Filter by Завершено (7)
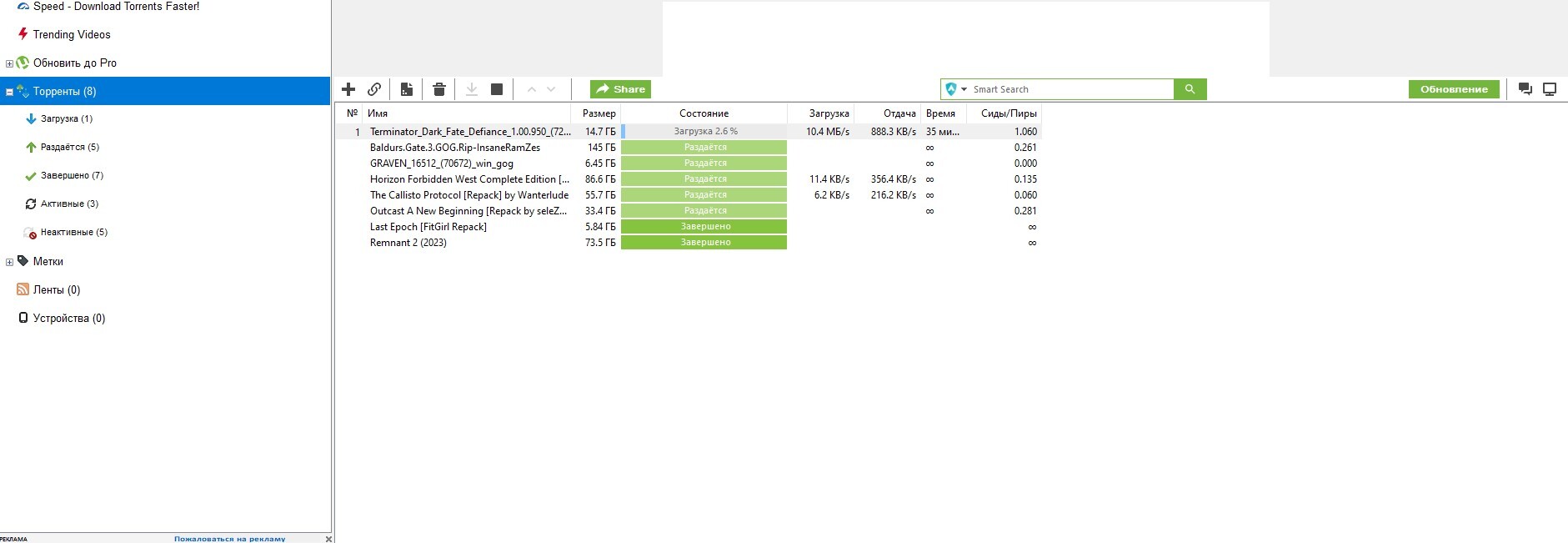Image resolution: width=1568 pixels, height=543 pixels. tap(72, 175)
